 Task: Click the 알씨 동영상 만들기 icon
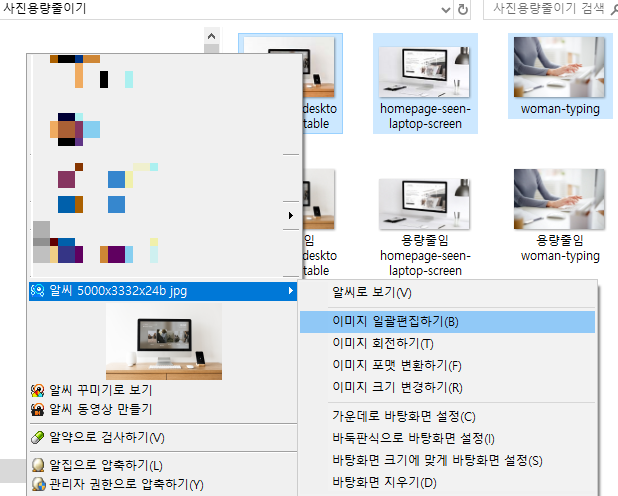click(37, 410)
